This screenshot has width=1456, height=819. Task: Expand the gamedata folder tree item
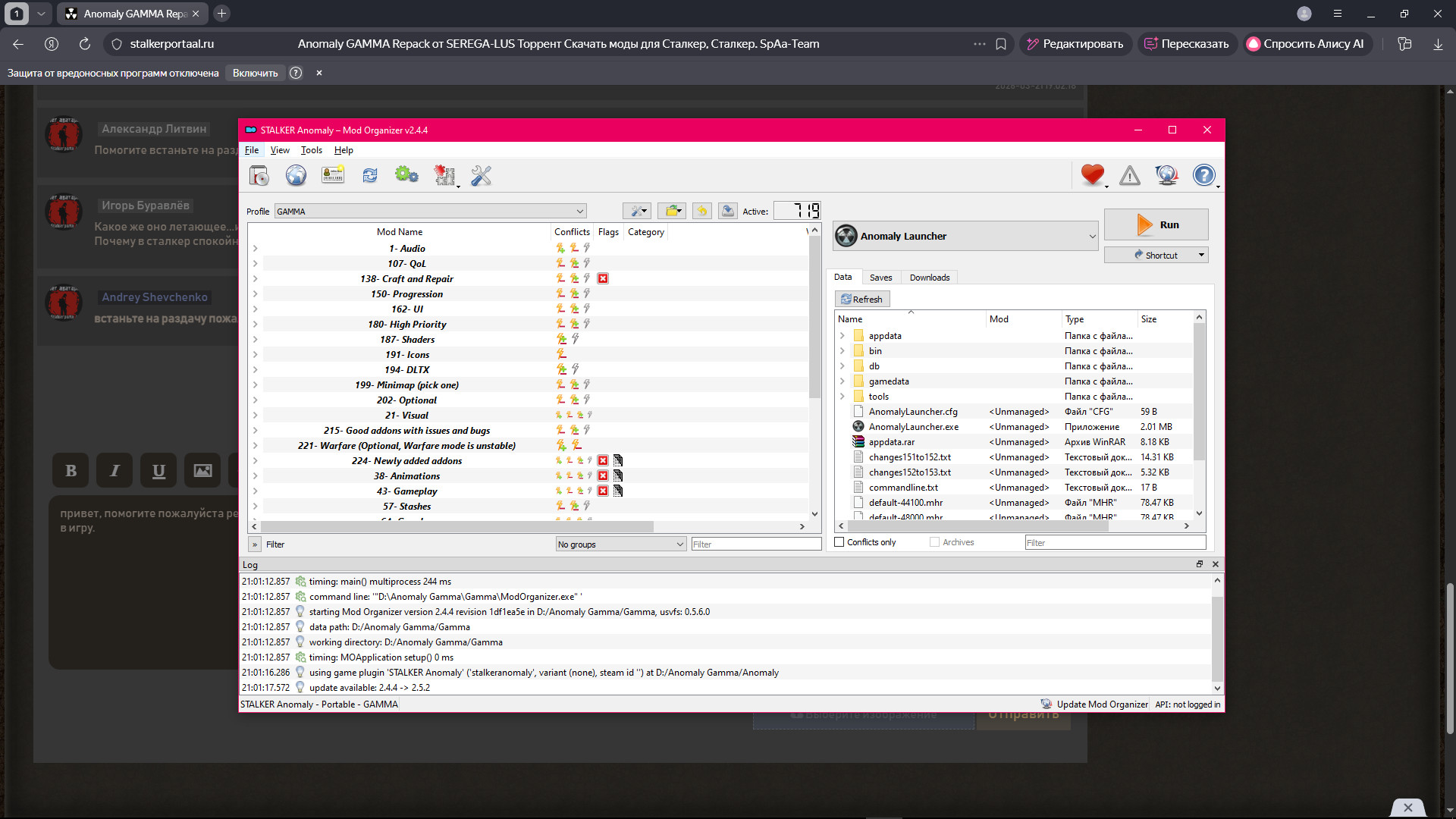point(842,381)
